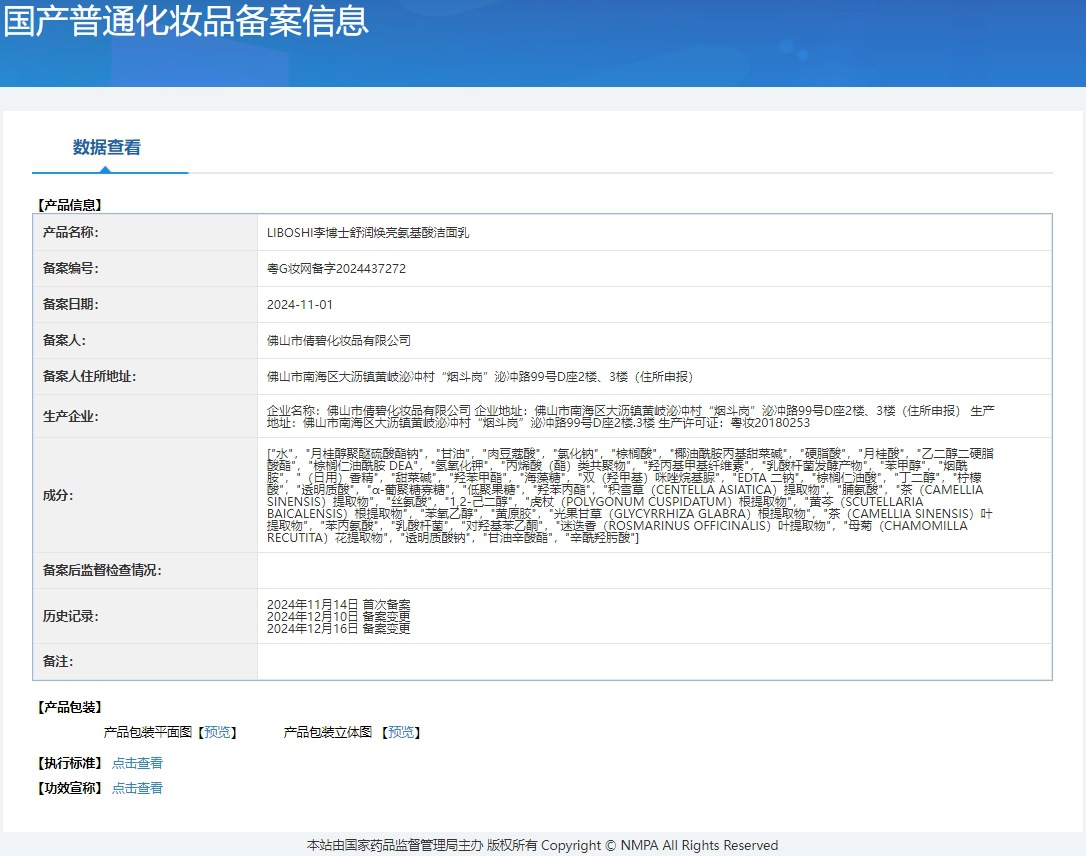Click the 备案后监督检查情况 label cell

145,571
